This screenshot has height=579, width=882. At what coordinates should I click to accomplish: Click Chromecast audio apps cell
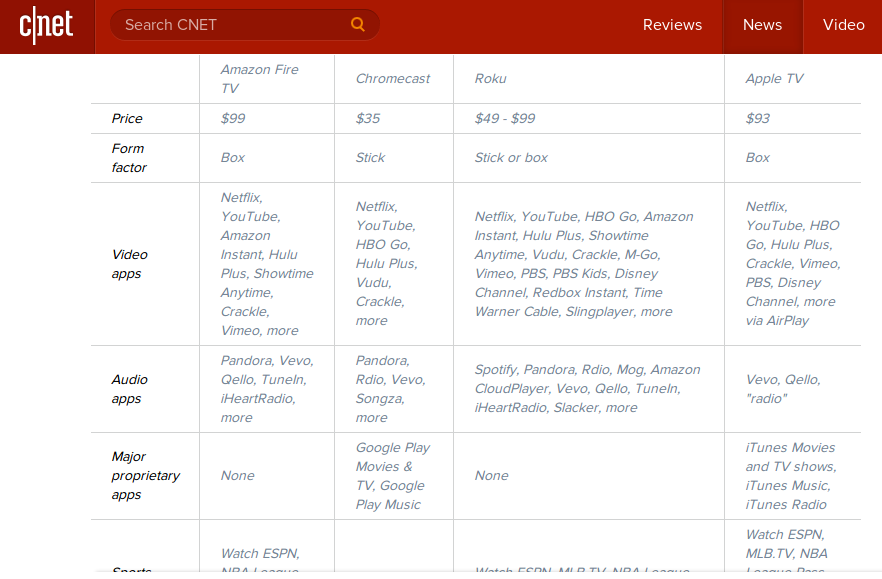(390, 389)
